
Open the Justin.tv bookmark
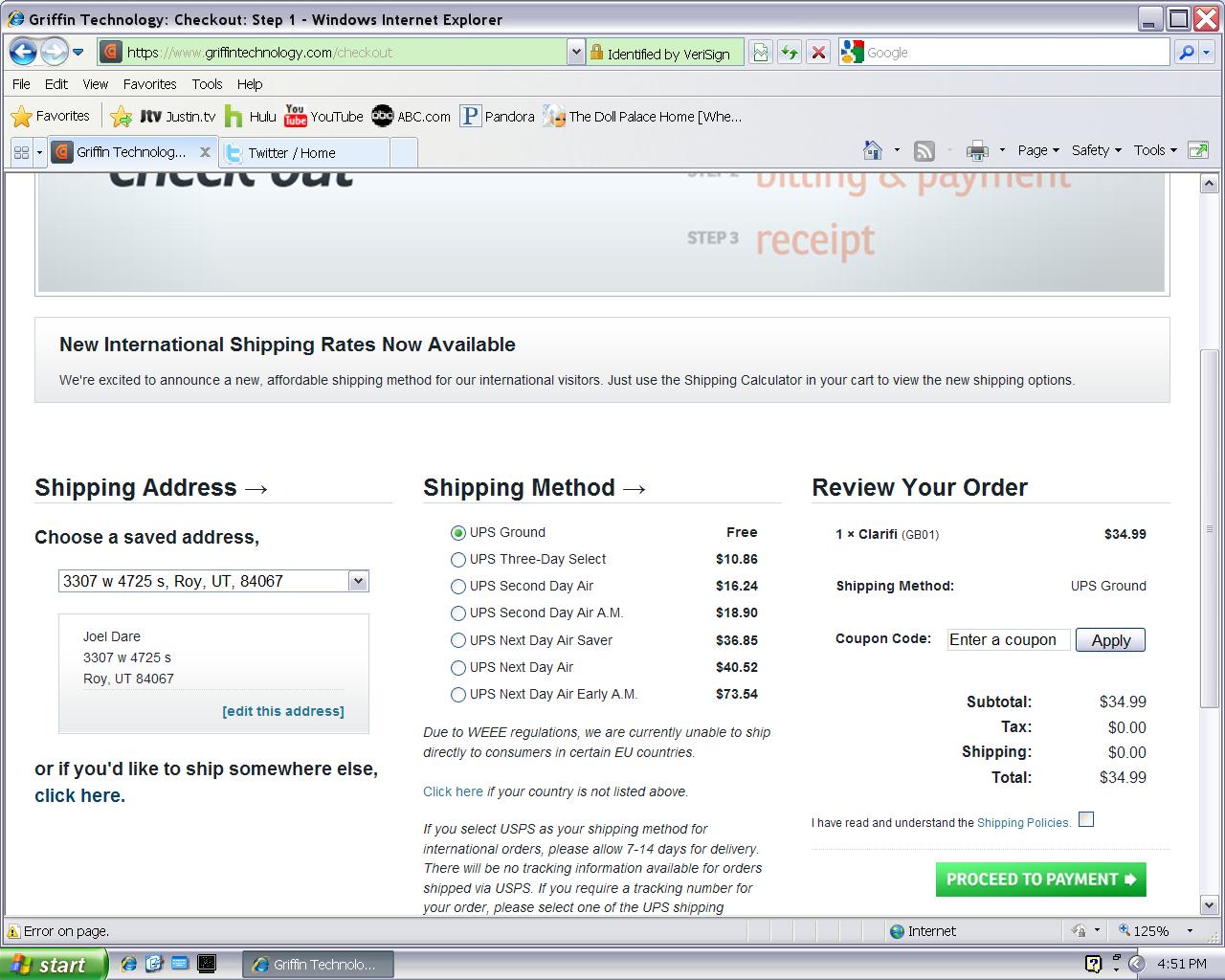tap(178, 117)
